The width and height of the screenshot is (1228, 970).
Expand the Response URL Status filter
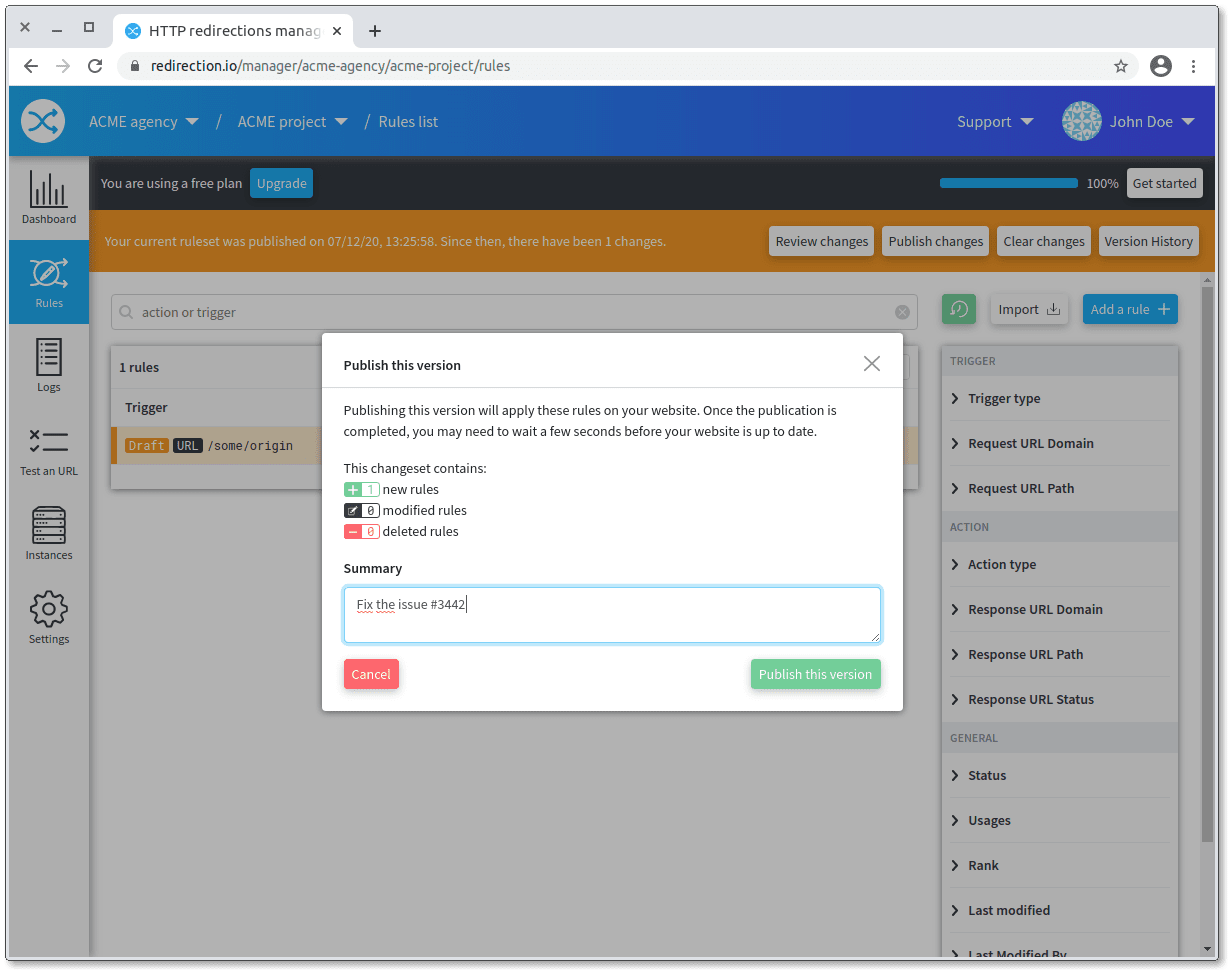[x=1030, y=699]
